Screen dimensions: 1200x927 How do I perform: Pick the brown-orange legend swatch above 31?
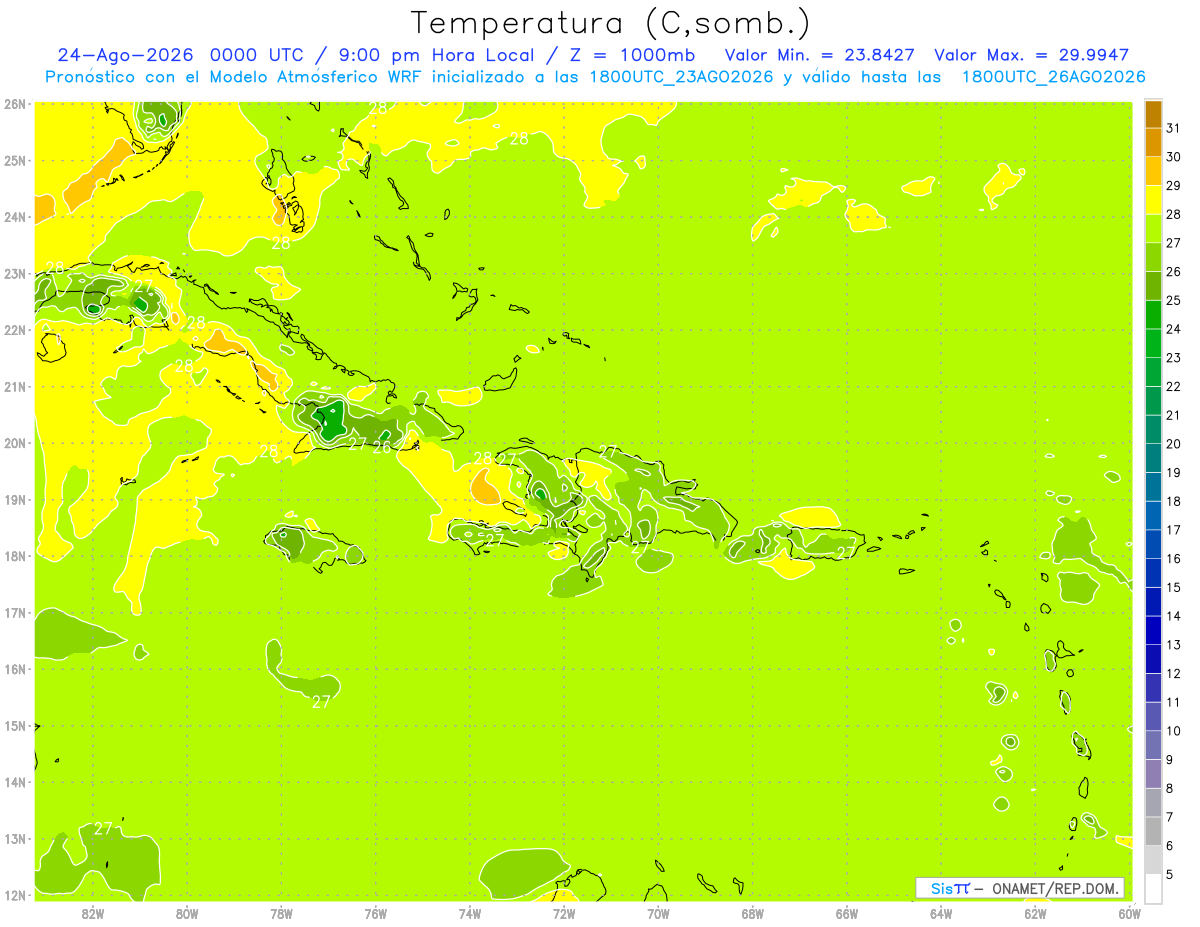coord(1153,113)
